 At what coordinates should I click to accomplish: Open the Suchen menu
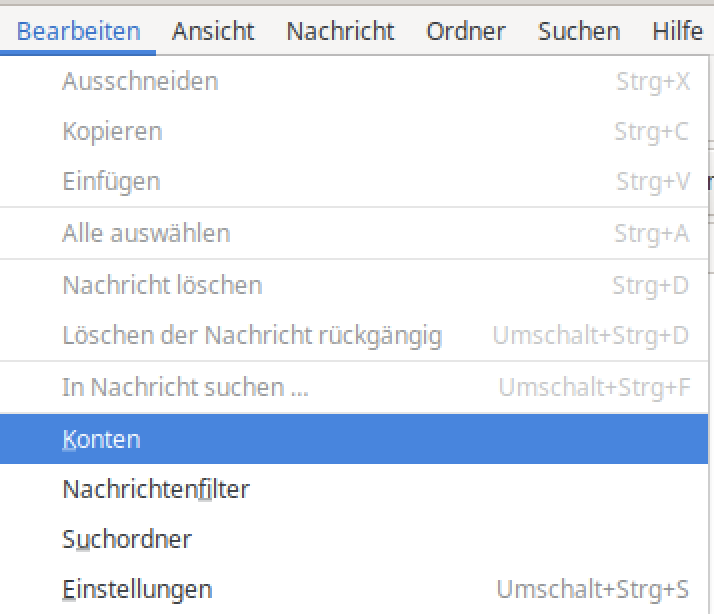pyautogui.click(x=579, y=31)
